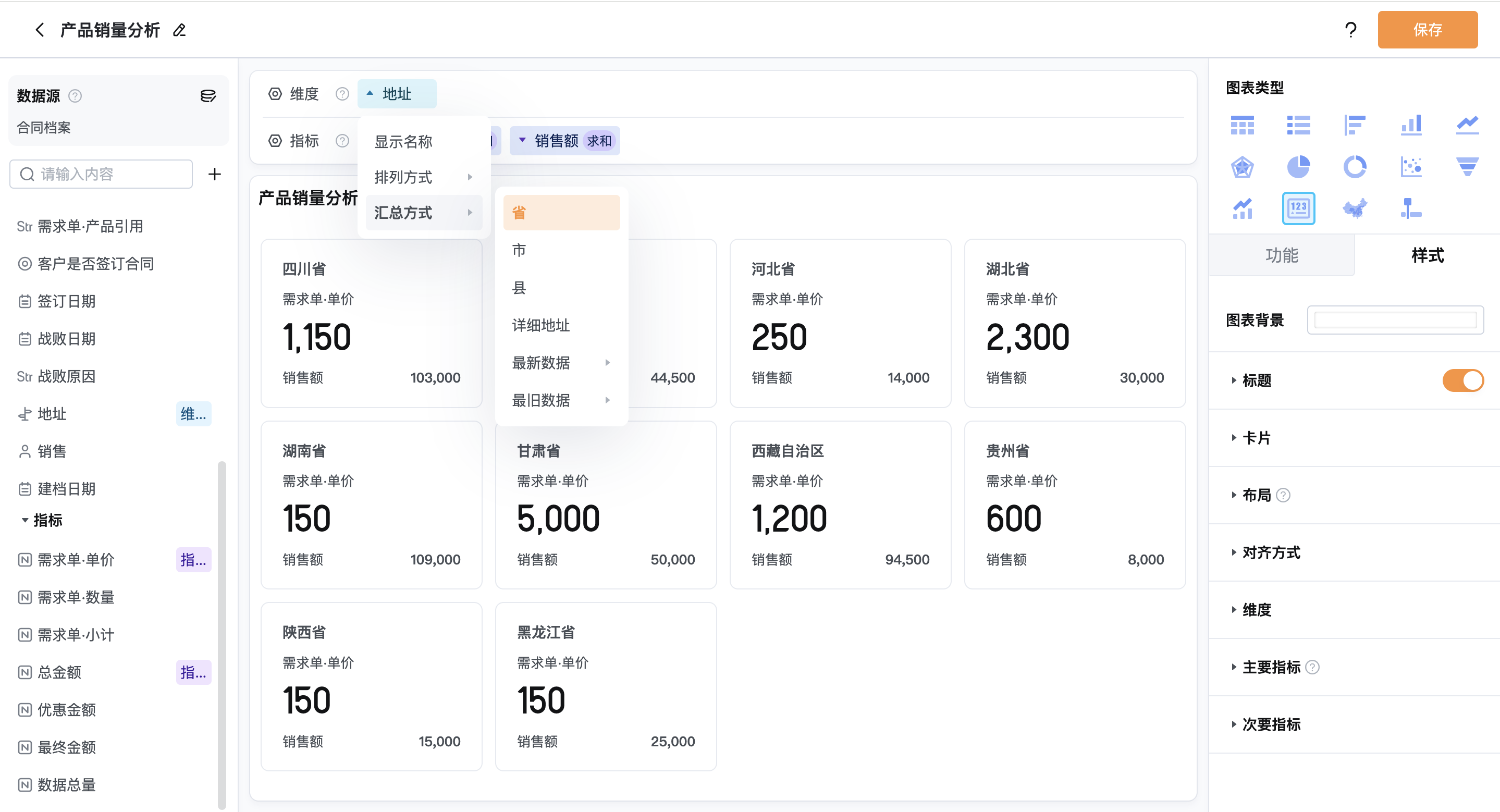Choose the horizontal bar chart icon
The height and width of the screenshot is (812, 1500).
click(x=1355, y=125)
